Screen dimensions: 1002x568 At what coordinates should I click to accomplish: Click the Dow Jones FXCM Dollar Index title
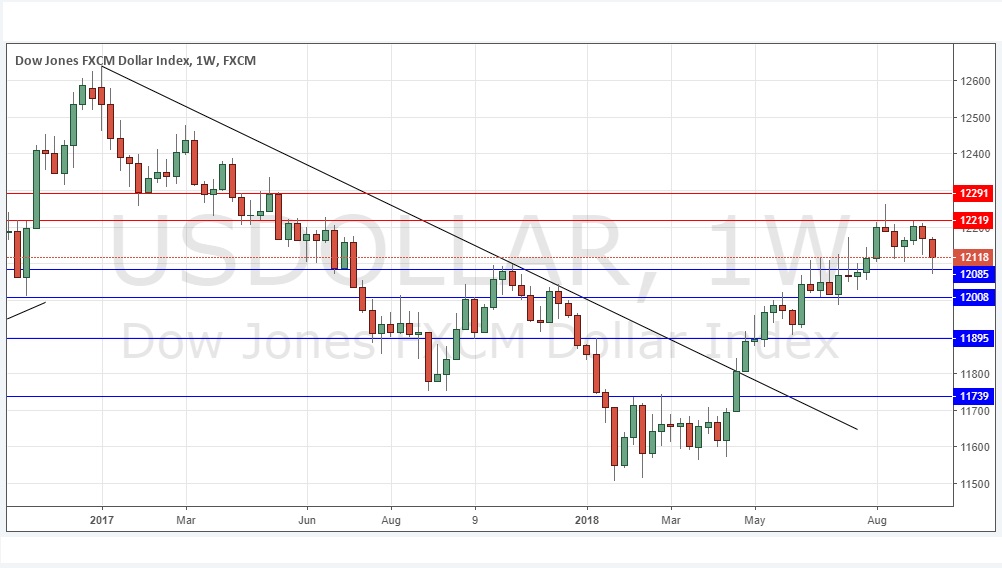(135, 60)
